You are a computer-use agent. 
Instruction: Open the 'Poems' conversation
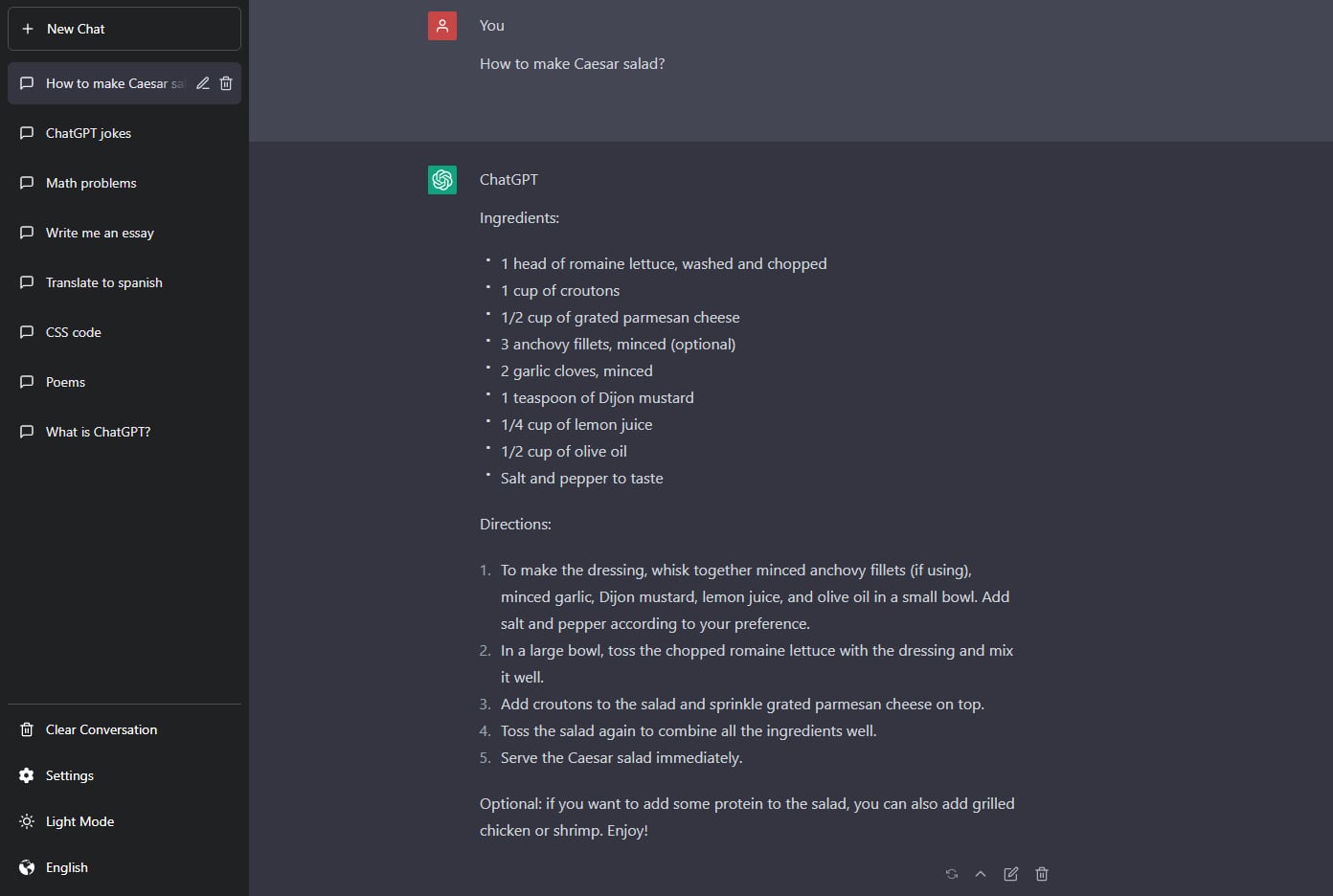tap(65, 382)
